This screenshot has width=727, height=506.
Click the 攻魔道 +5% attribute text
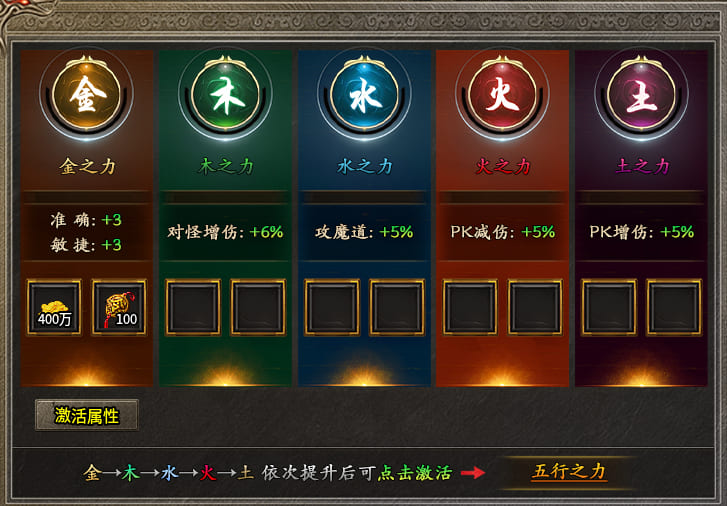click(x=364, y=232)
